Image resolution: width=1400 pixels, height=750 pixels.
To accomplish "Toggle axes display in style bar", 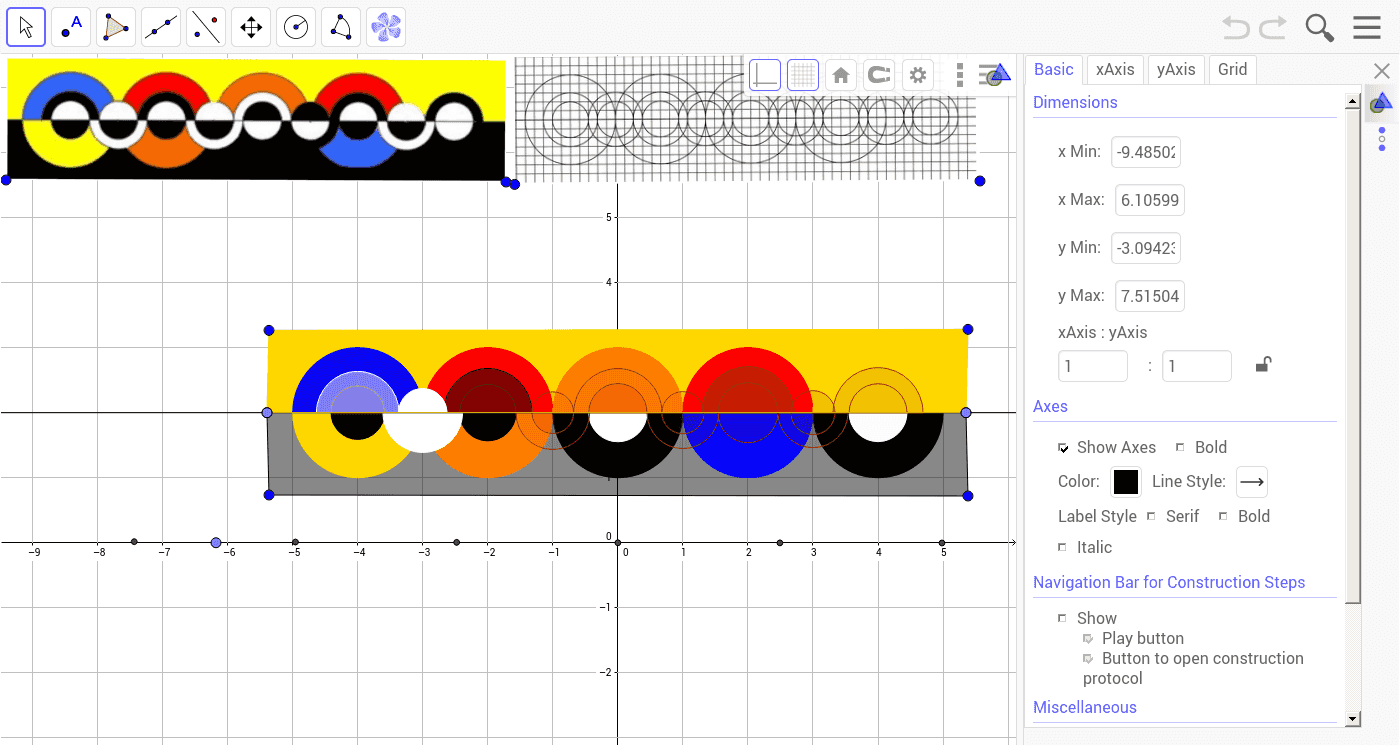I will coord(765,75).
